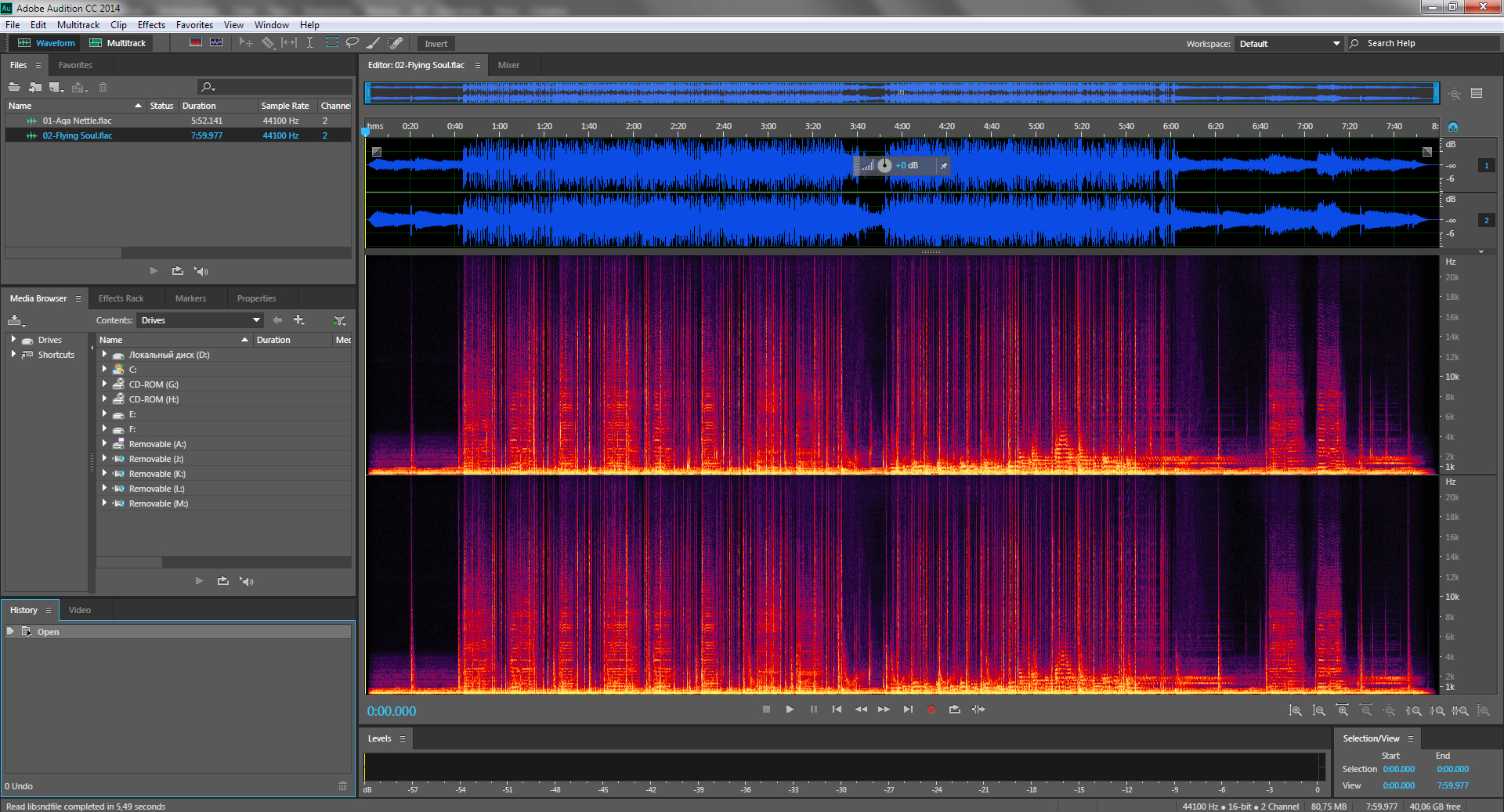
Task: Switch to the Favorites panel tab
Action: point(75,65)
